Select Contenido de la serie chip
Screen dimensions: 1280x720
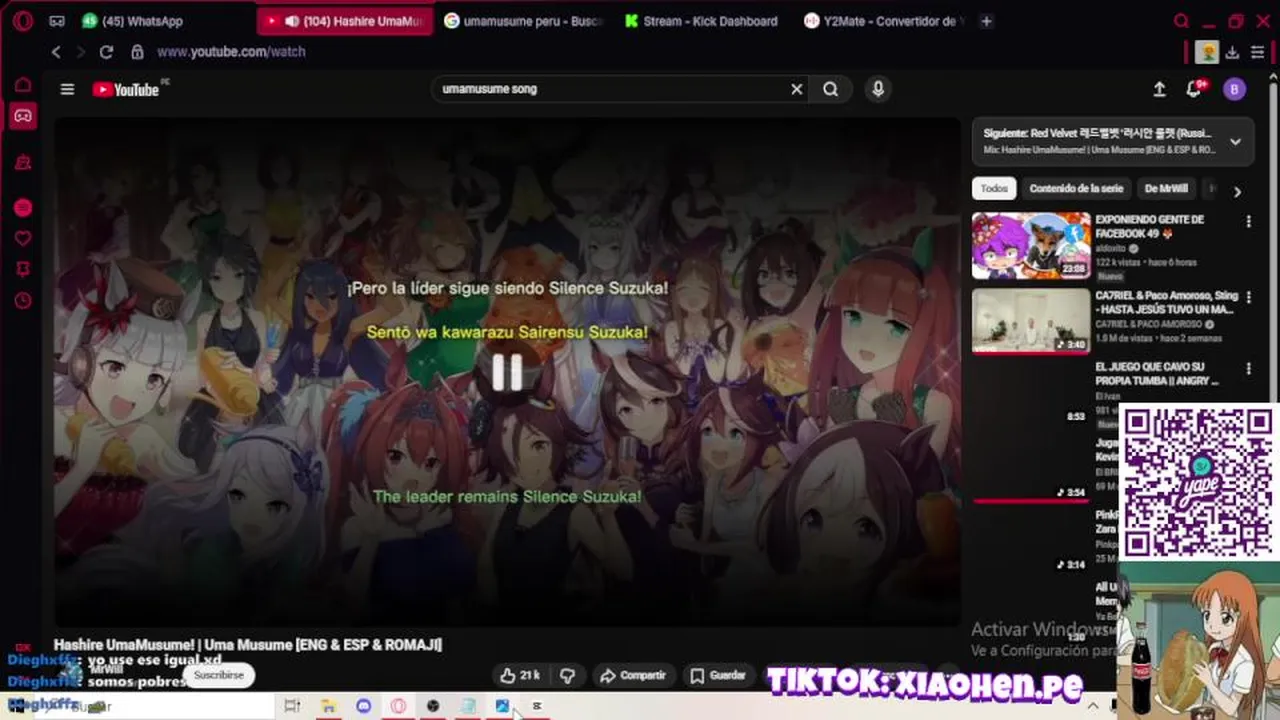[1076, 188]
